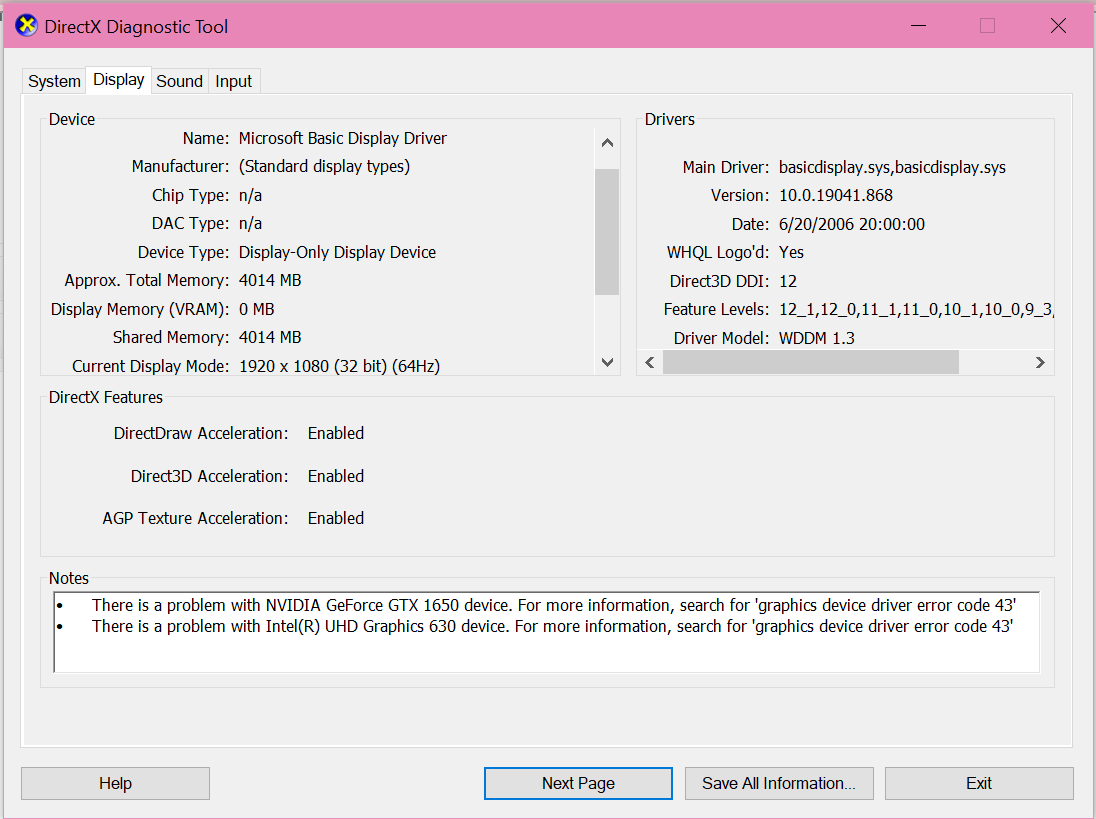Click Approx. Total Memory value 4014 MB
The image size is (1096, 819).
(x=270, y=280)
